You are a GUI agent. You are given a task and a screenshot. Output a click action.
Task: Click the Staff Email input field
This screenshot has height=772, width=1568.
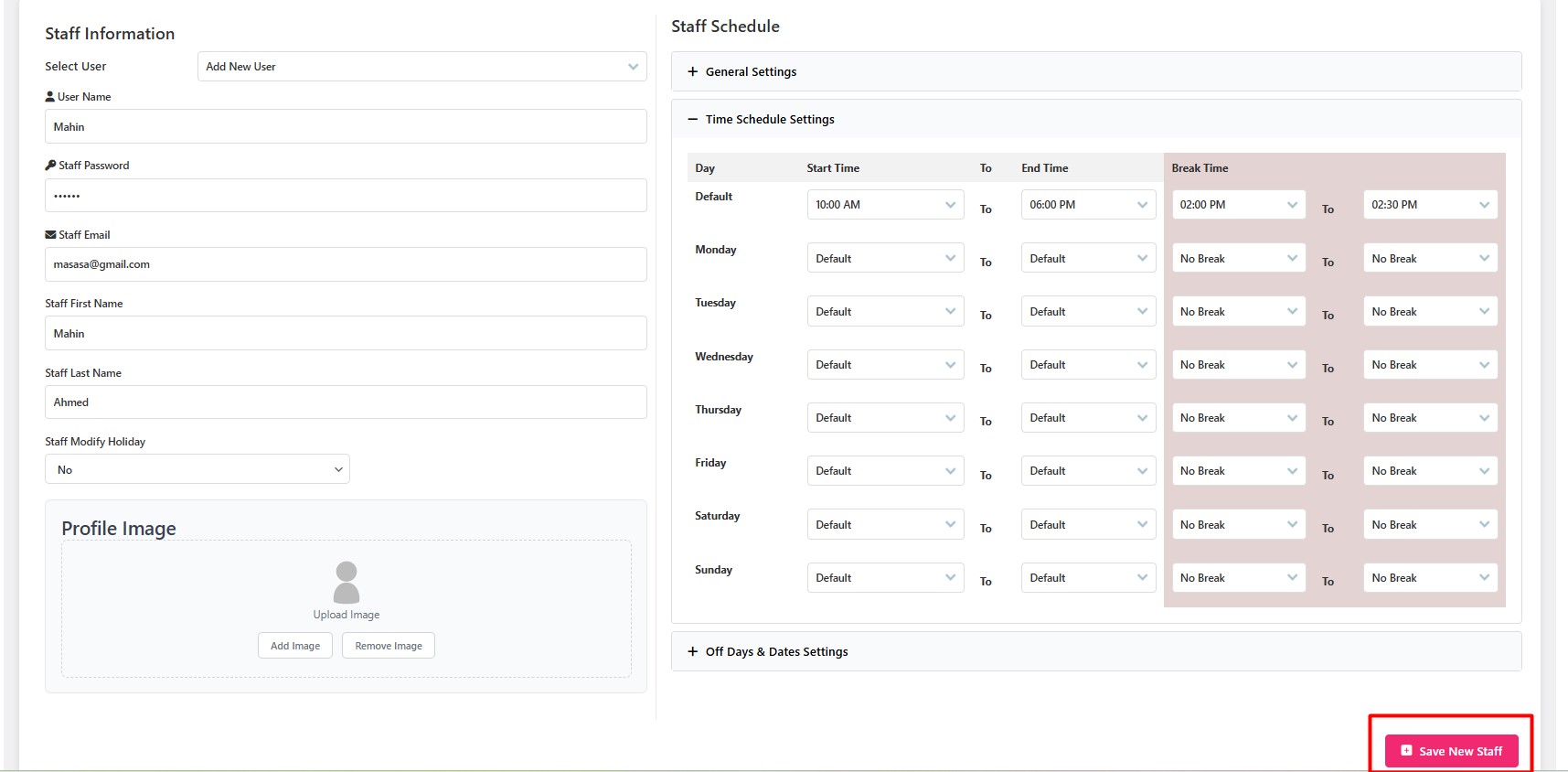(x=346, y=264)
